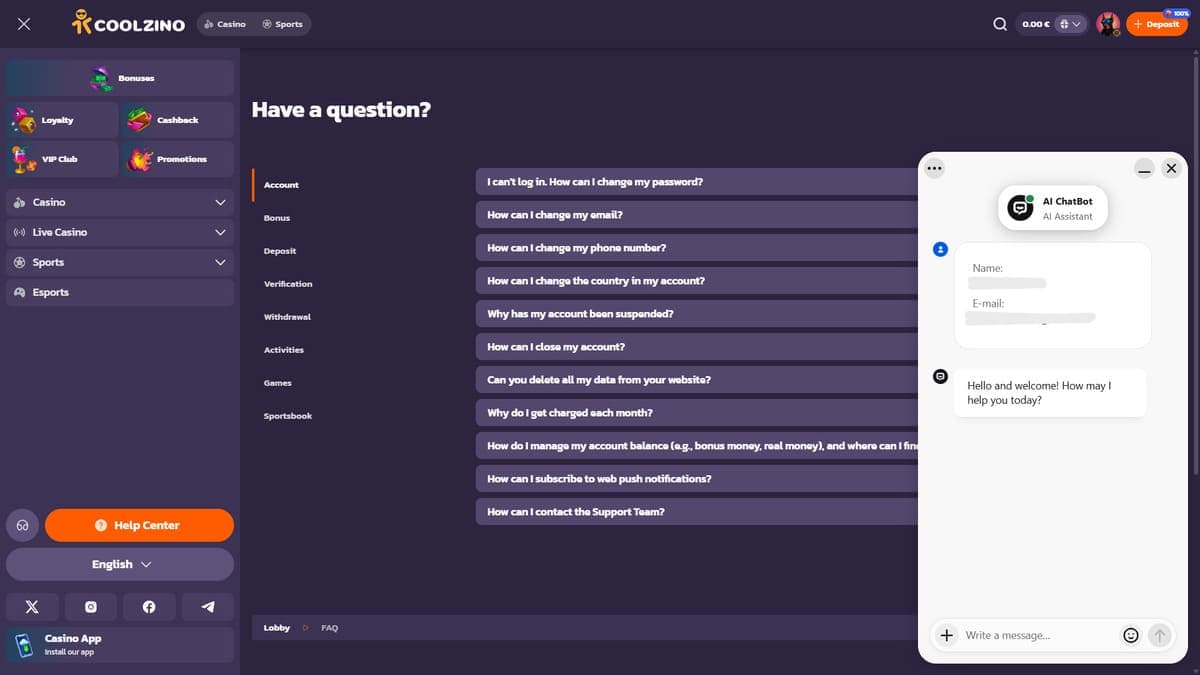The width and height of the screenshot is (1200, 675).
Task: Open the Cashback tile
Action: click(178, 120)
